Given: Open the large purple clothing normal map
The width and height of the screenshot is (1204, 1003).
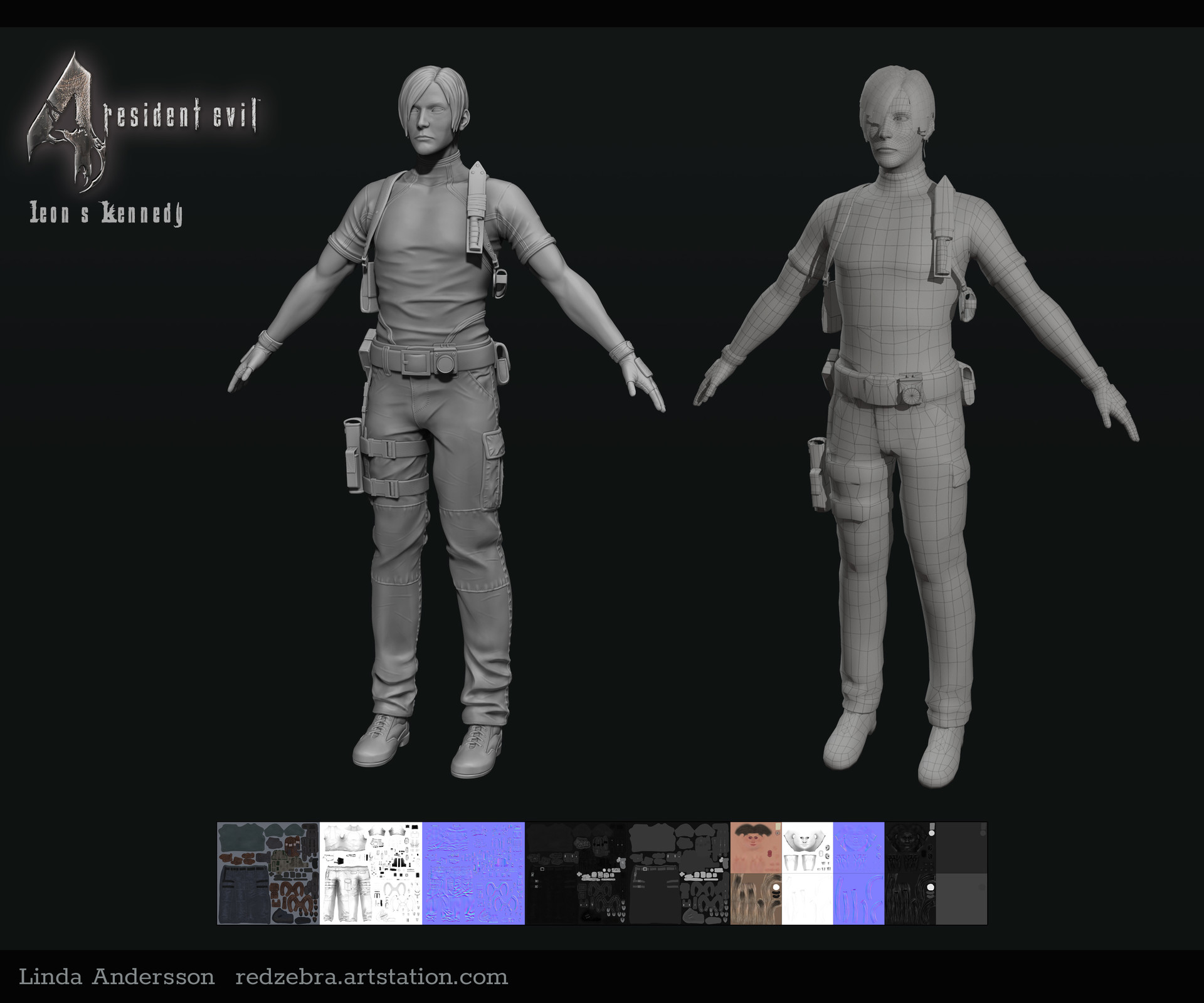Looking at the screenshot, I should click(x=473, y=873).
